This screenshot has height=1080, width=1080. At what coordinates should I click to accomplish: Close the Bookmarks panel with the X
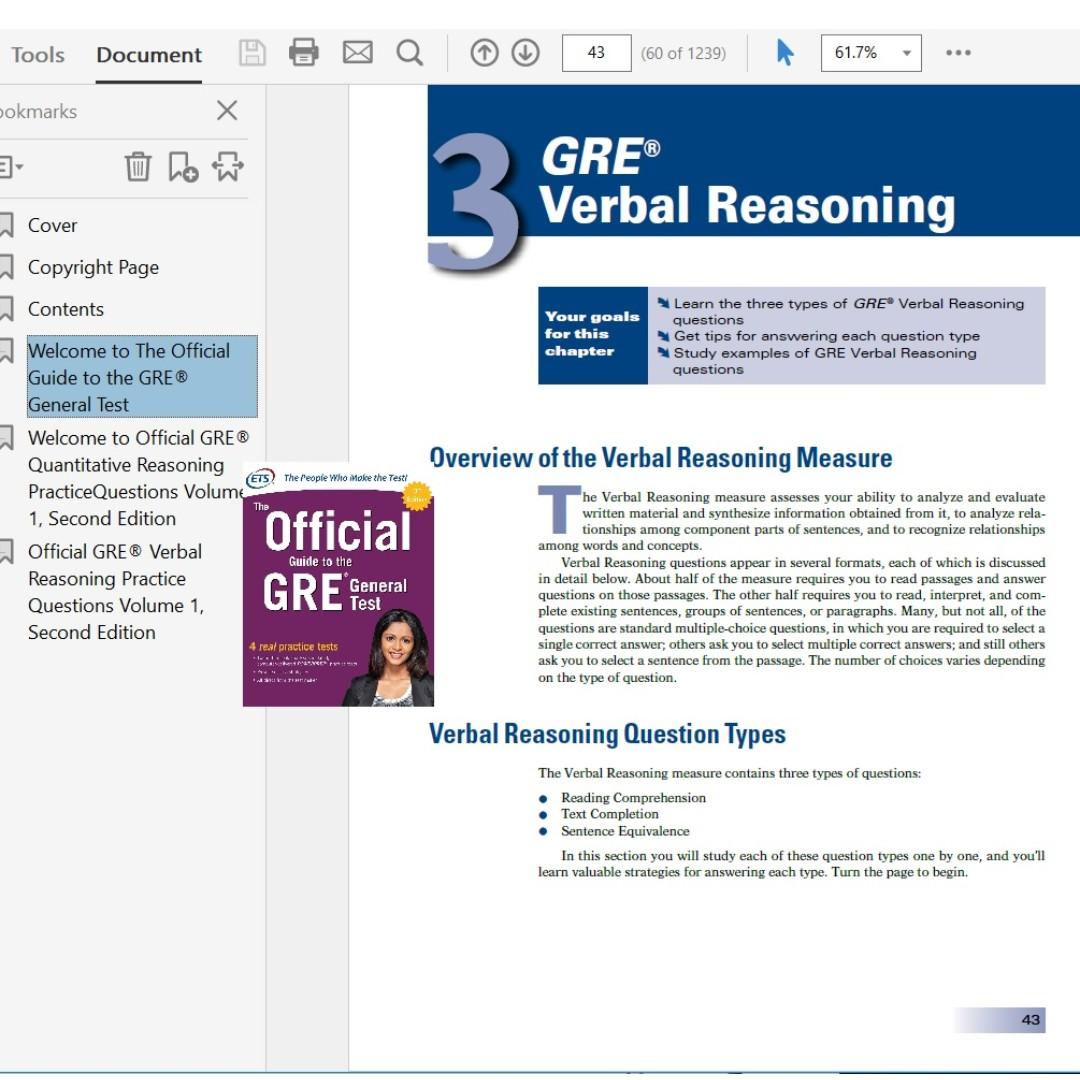tap(227, 110)
